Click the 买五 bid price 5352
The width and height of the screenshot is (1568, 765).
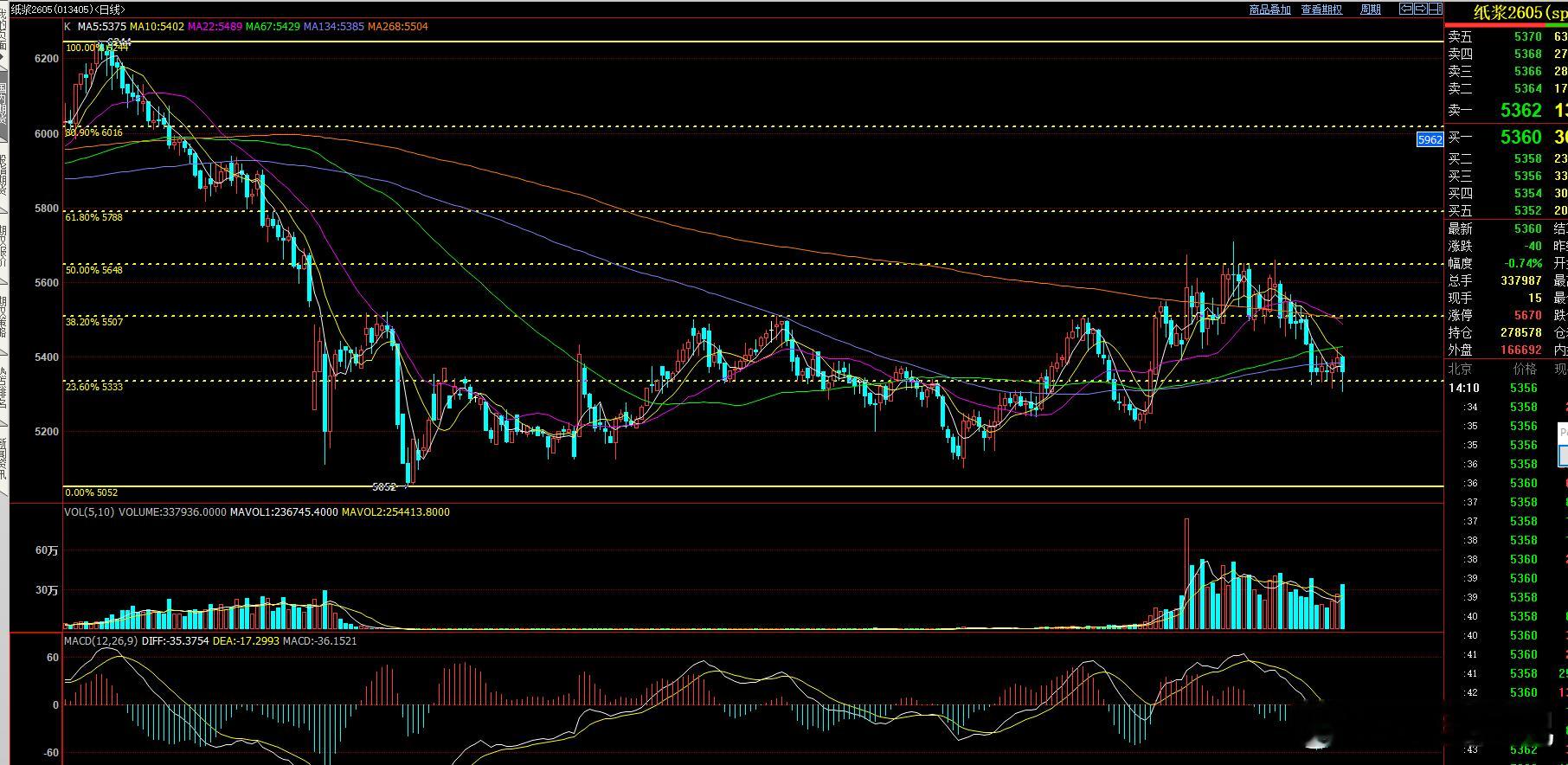pyautogui.click(x=1528, y=211)
